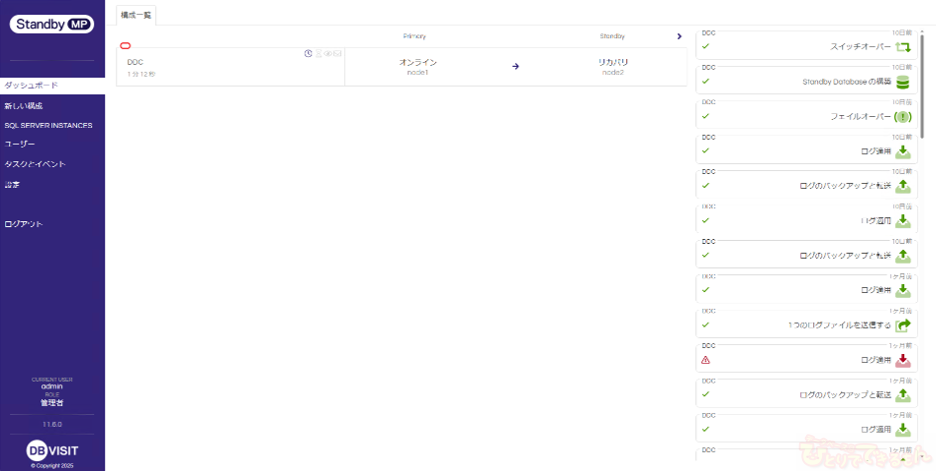
Task: Open タスクとイベント in the sidebar
Action: (x=35, y=164)
